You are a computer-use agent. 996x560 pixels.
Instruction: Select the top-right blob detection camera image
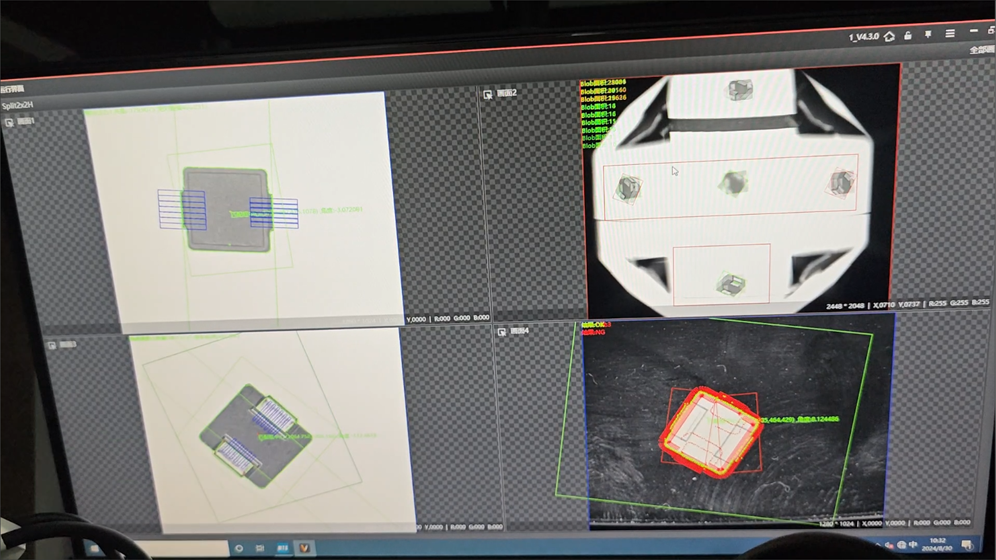(738, 190)
